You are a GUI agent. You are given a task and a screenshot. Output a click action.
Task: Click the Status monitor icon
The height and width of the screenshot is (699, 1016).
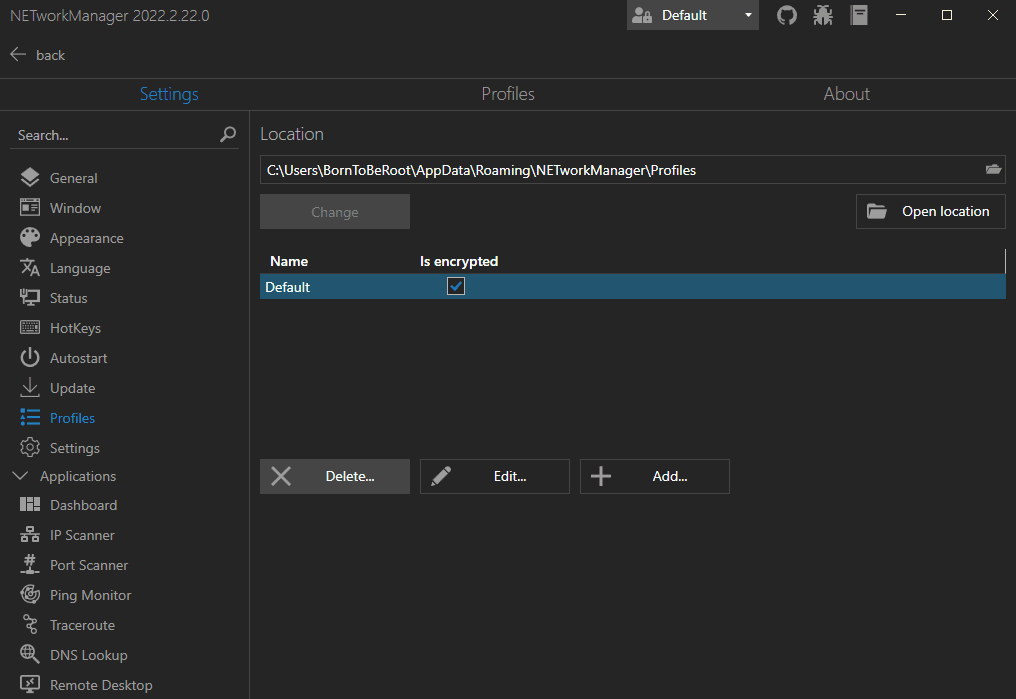pyautogui.click(x=30, y=297)
